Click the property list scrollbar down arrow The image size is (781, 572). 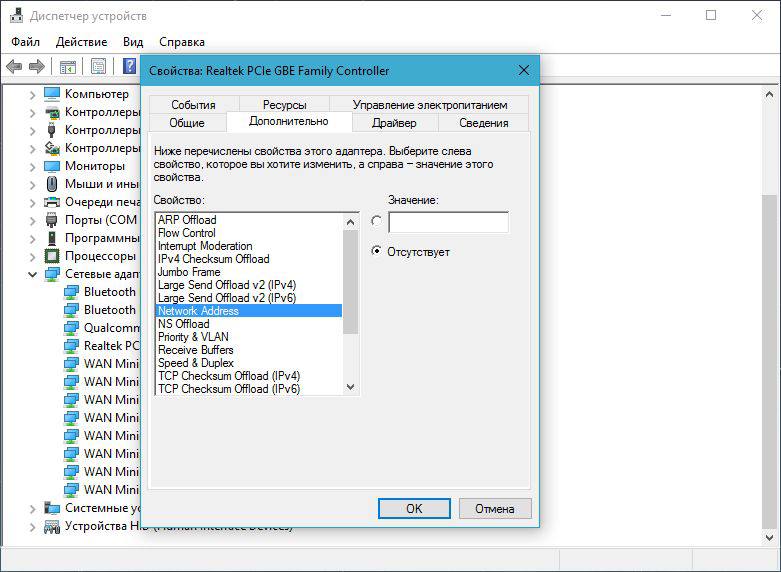point(350,387)
